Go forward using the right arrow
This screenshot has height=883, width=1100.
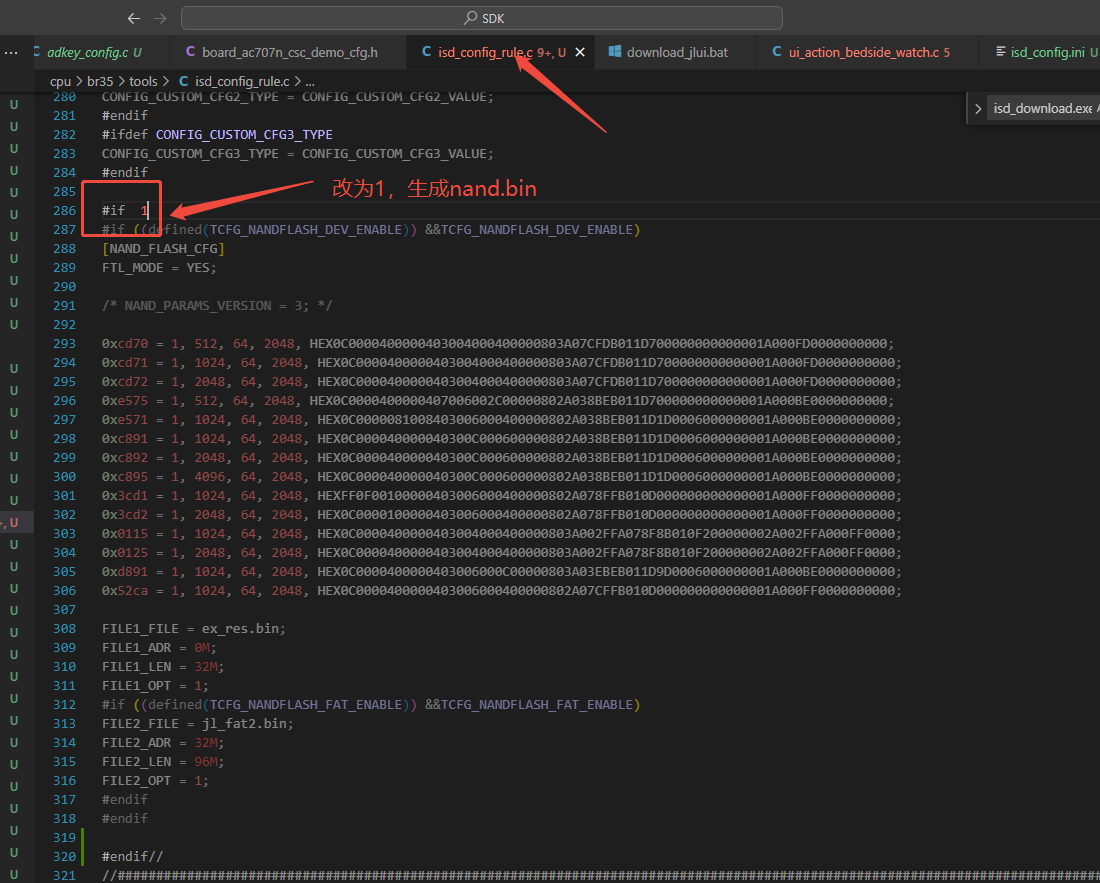click(x=160, y=18)
